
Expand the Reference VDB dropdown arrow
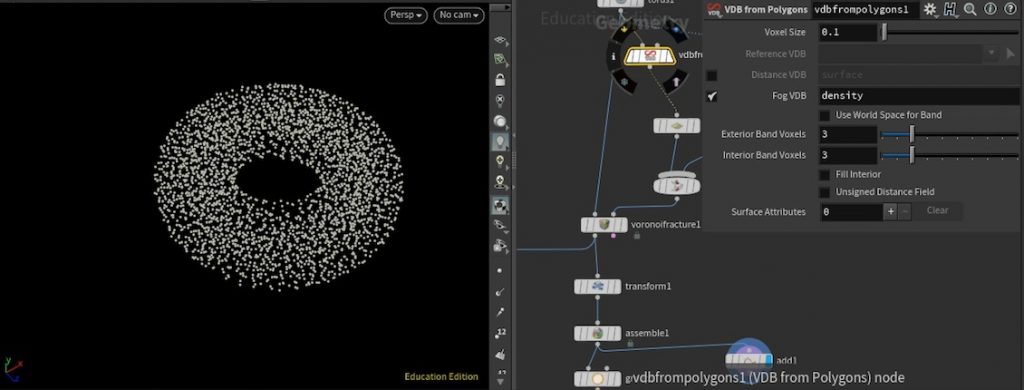pos(991,54)
